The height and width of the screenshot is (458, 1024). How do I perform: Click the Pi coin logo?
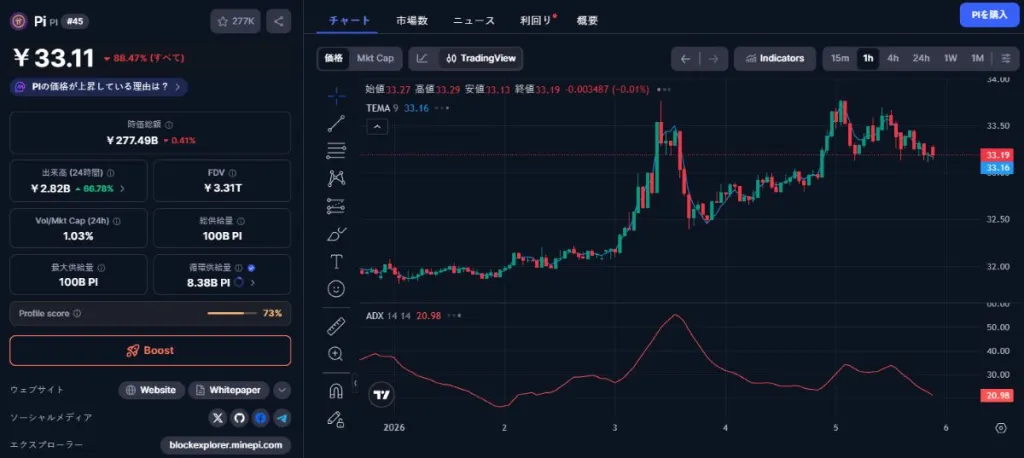pyautogui.click(x=18, y=22)
